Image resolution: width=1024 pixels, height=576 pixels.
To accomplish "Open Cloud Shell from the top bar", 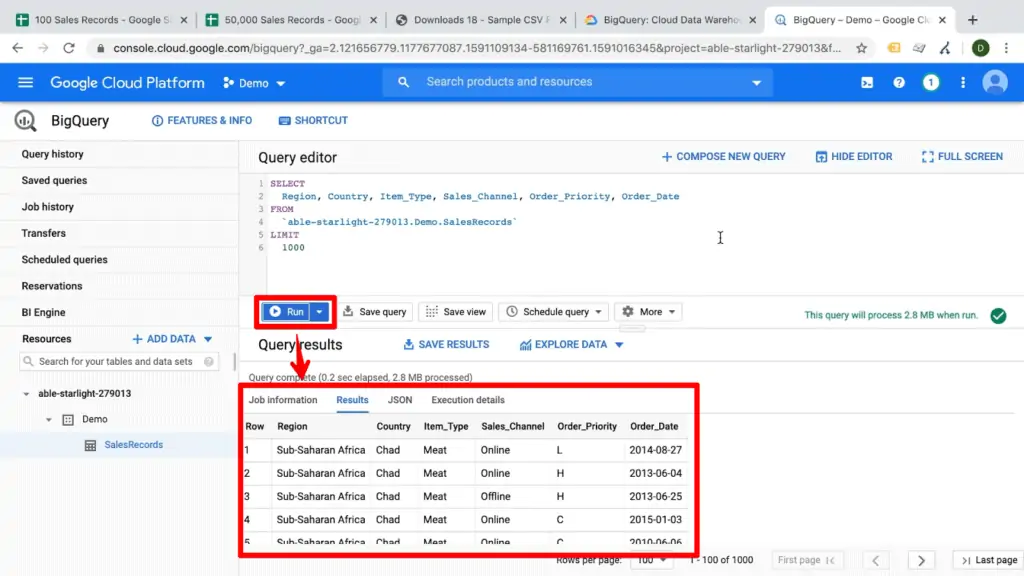I will 866,84.
